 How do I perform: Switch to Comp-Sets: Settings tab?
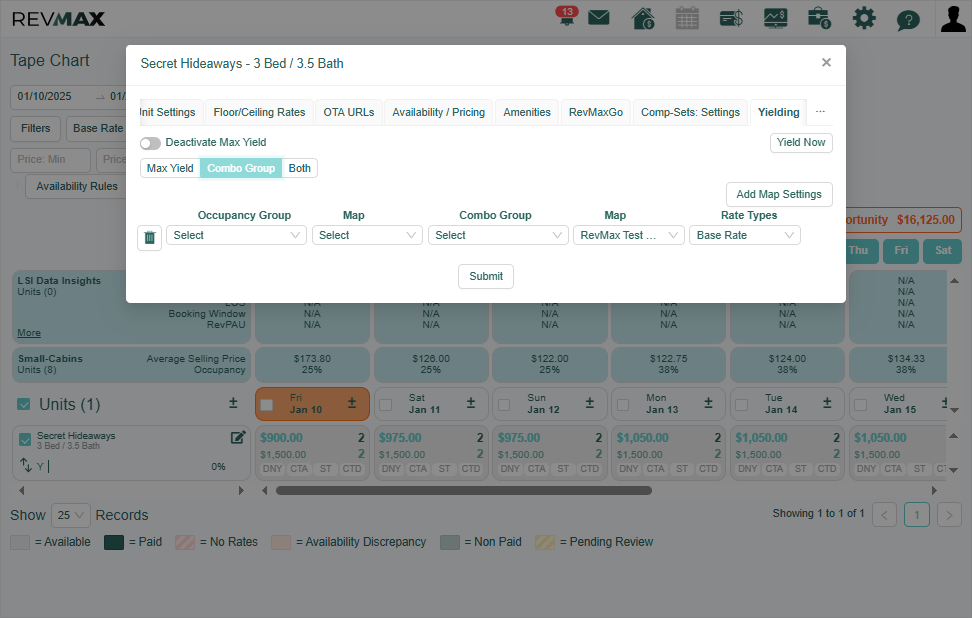tap(690, 112)
